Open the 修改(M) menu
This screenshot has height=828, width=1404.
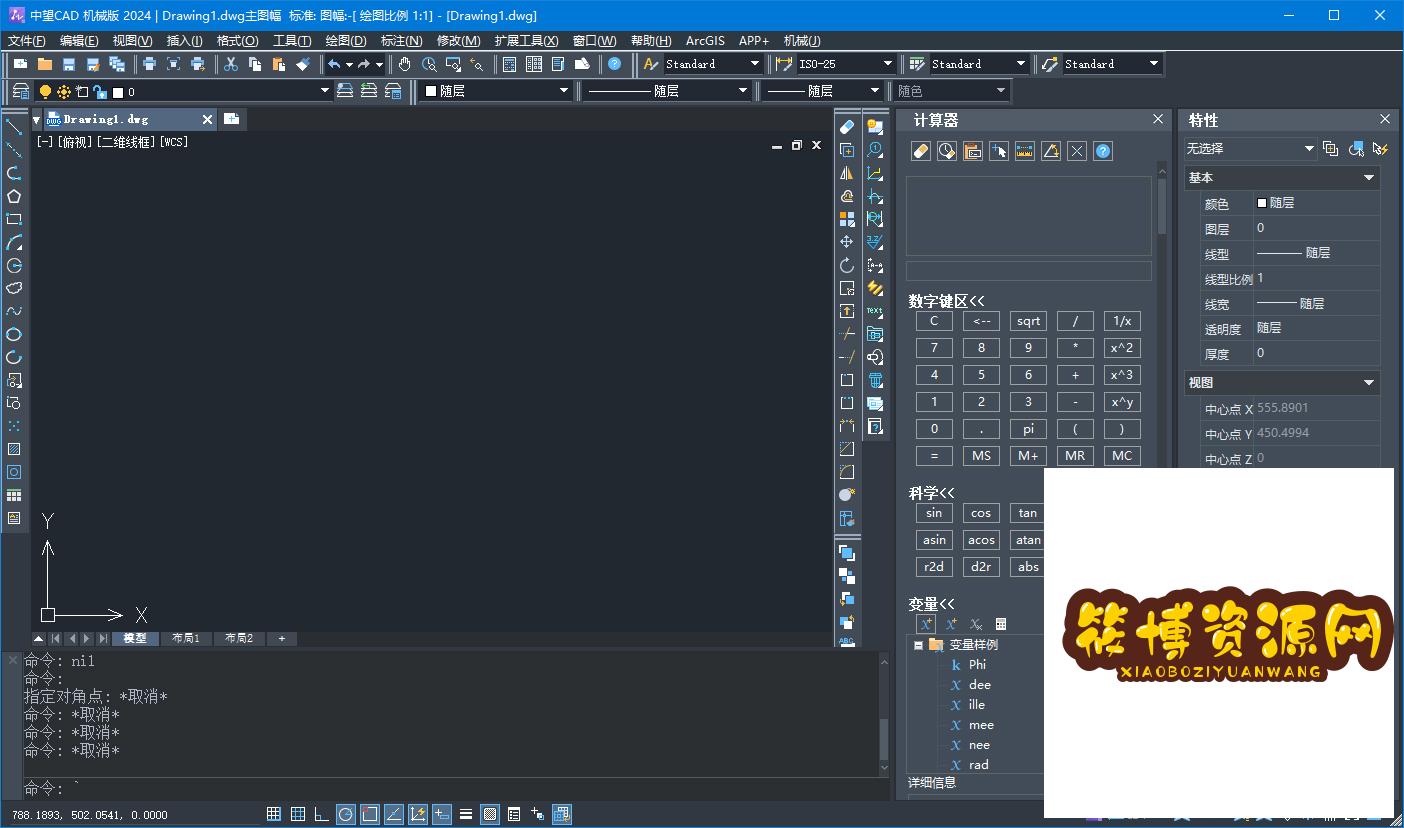(x=459, y=41)
